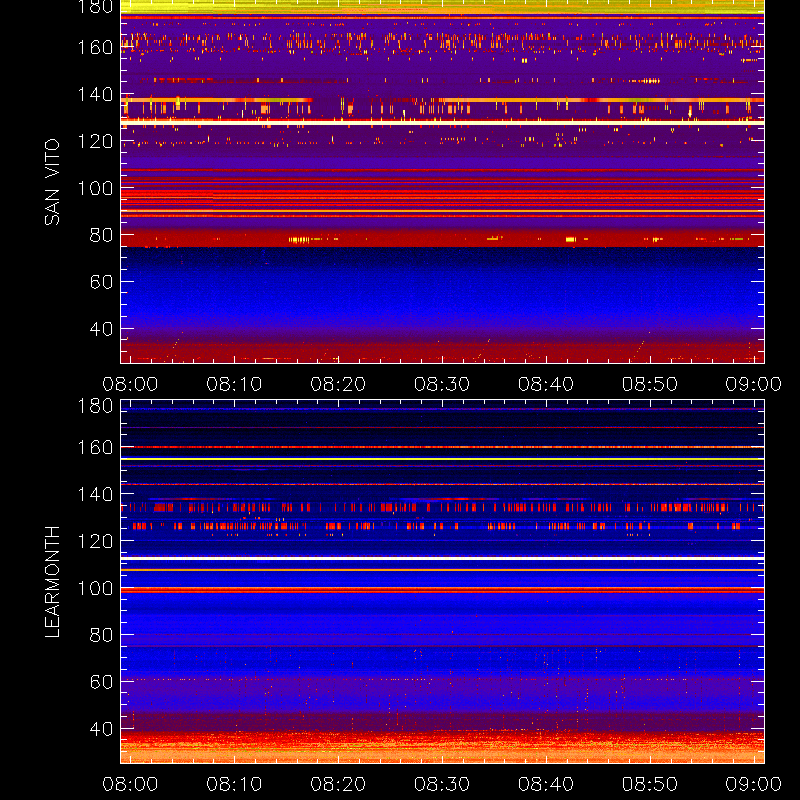Click 08:50 time label under Learmonth plot
This screenshot has width=800, height=800.
coord(650,784)
